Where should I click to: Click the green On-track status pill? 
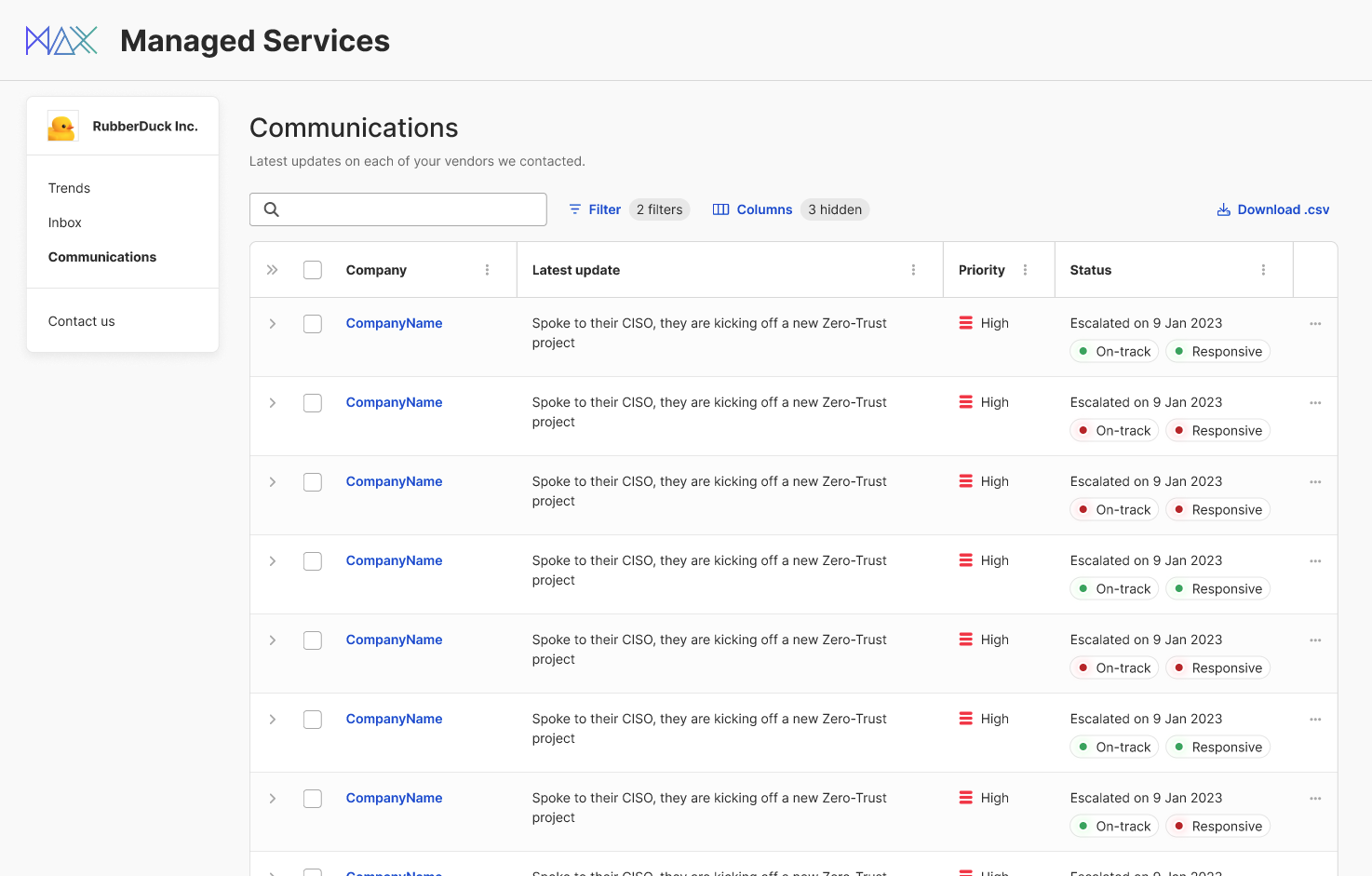1113,351
